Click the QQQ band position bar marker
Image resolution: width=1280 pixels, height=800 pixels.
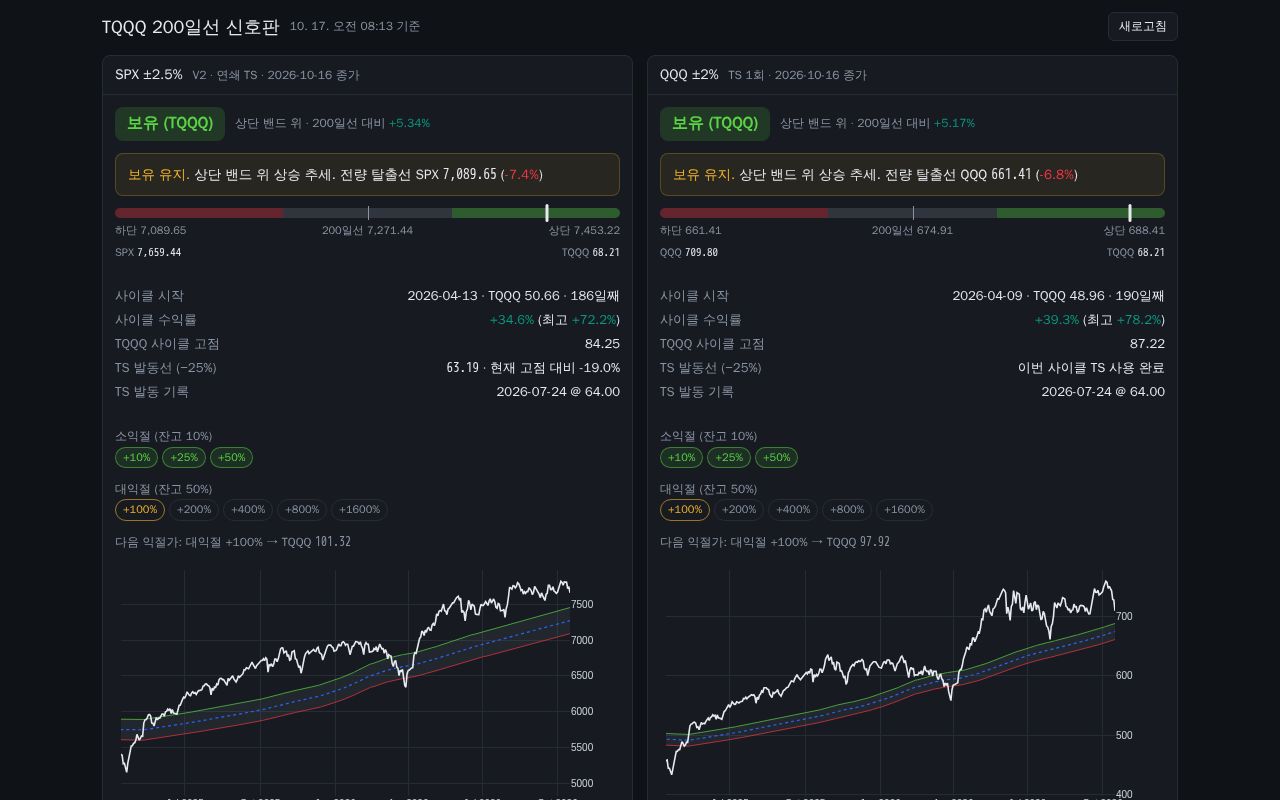coord(1130,213)
